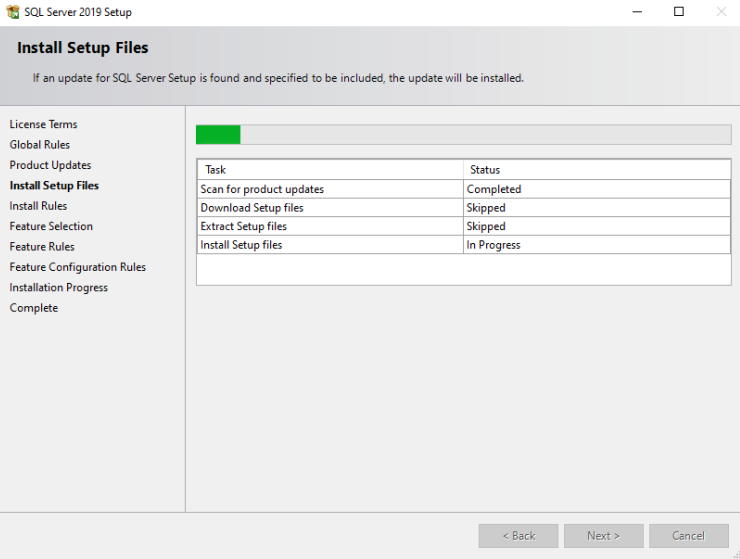
Task: Click the update description text under heading
Action: coord(278,78)
